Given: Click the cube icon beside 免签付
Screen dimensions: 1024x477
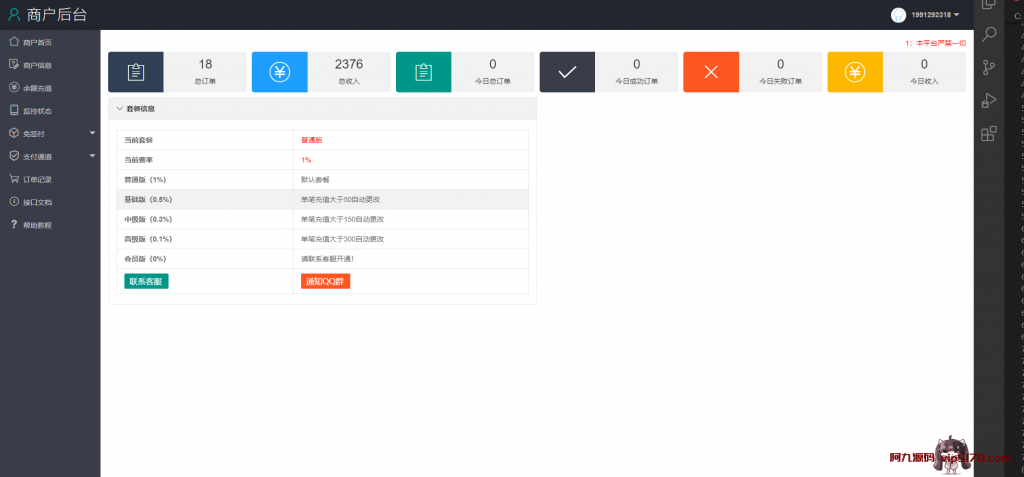Looking at the screenshot, I should pyautogui.click(x=13, y=133).
